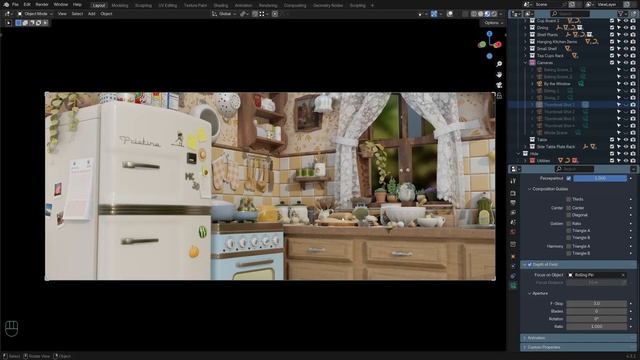Open the viewport Add menu

(91, 14)
